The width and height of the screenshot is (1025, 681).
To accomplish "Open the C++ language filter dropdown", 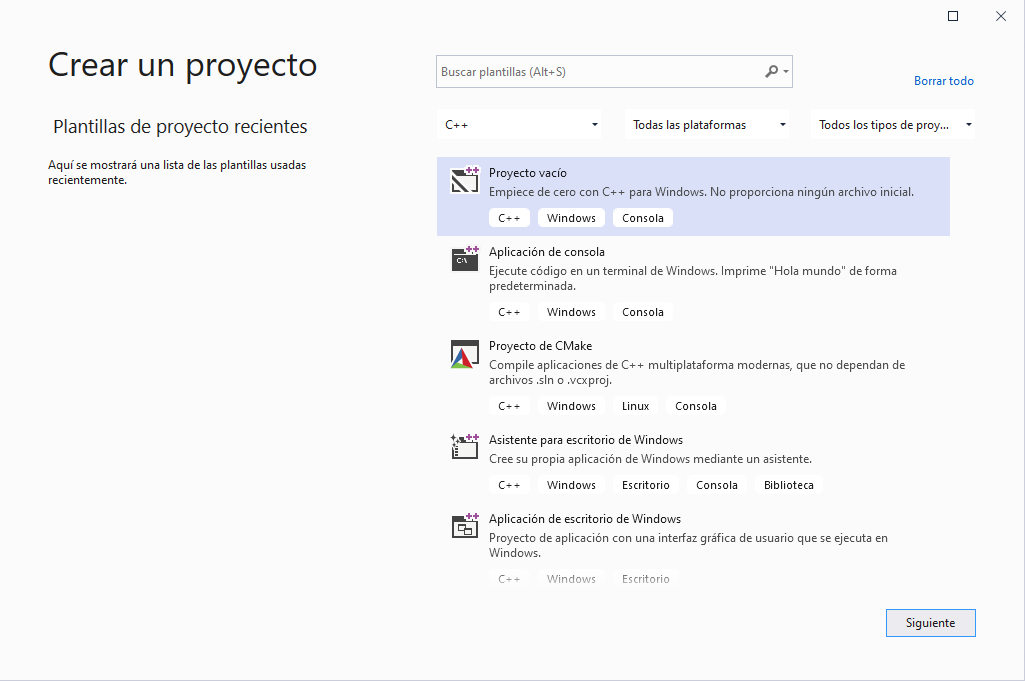I will (x=522, y=125).
